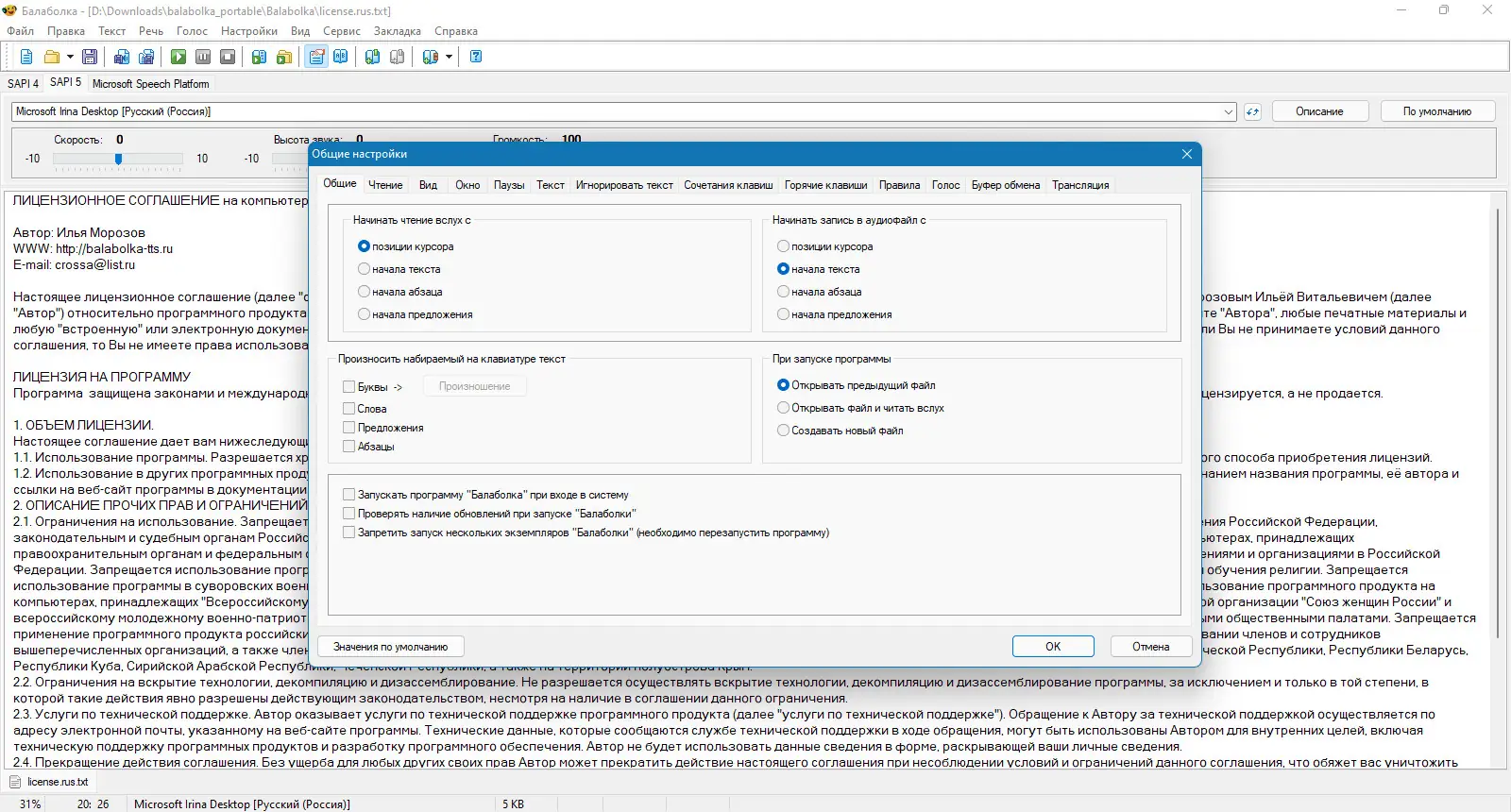Click the yellow folder with play arrow icon

pos(284,57)
